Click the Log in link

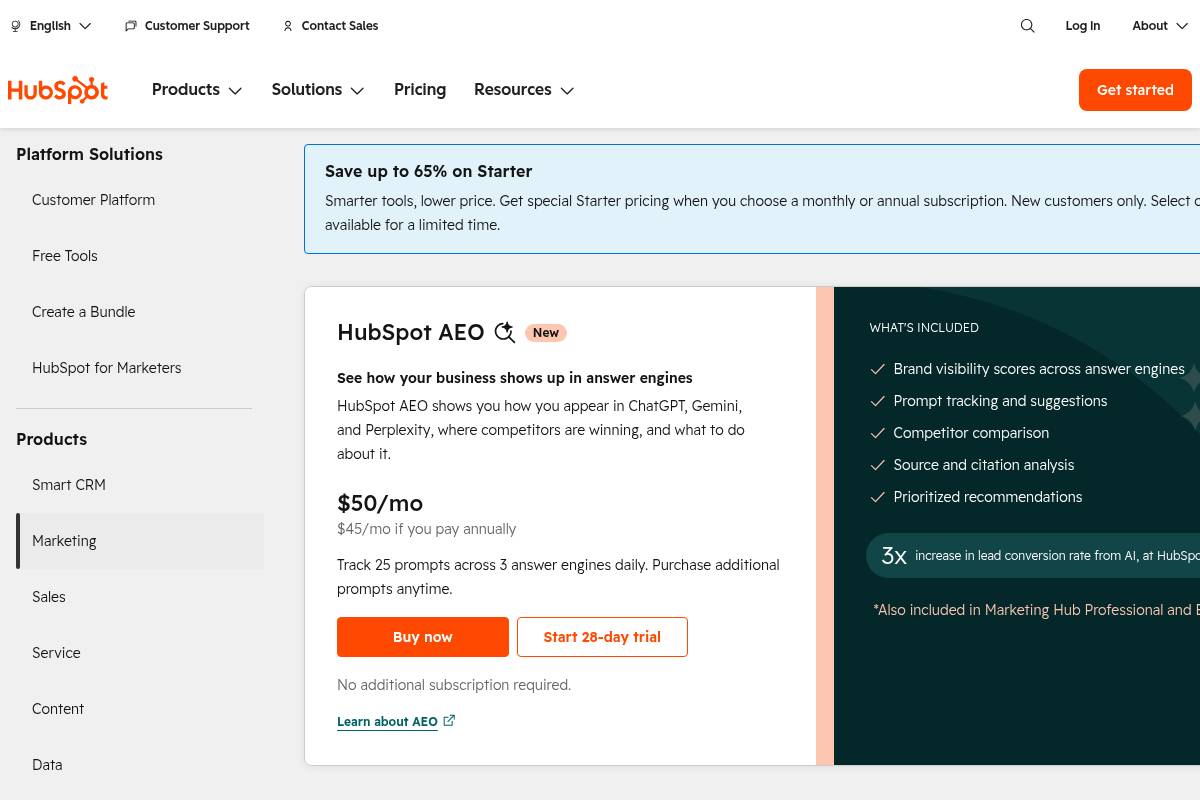pos(1082,26)
